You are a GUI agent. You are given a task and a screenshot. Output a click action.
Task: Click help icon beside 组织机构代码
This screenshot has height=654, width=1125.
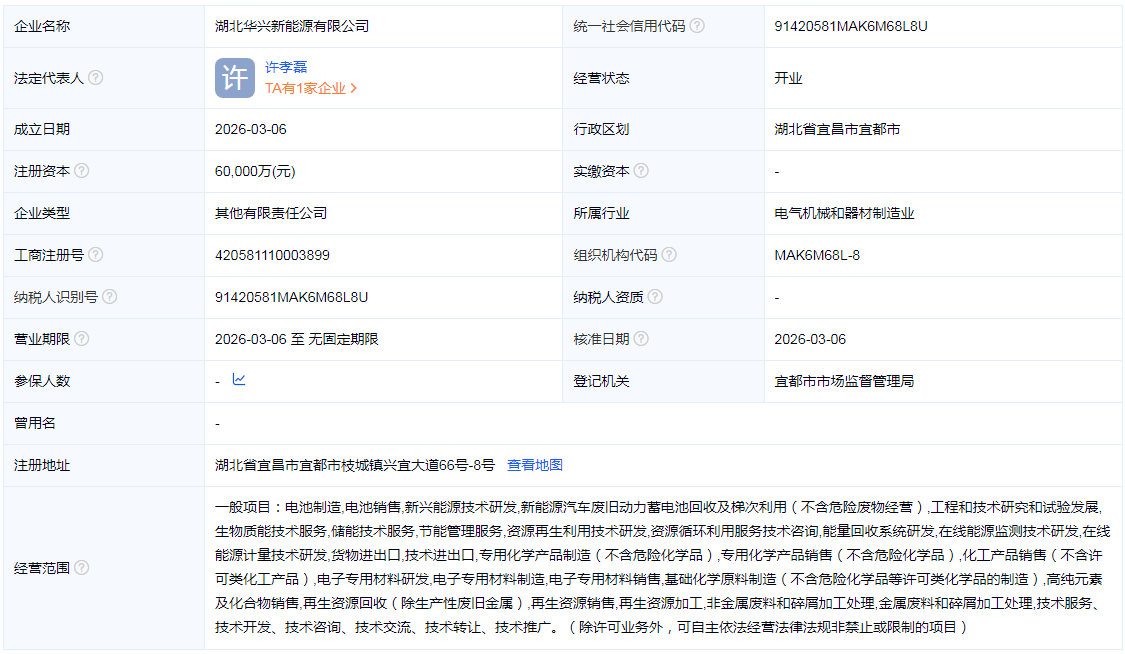(x=667, y=255)
